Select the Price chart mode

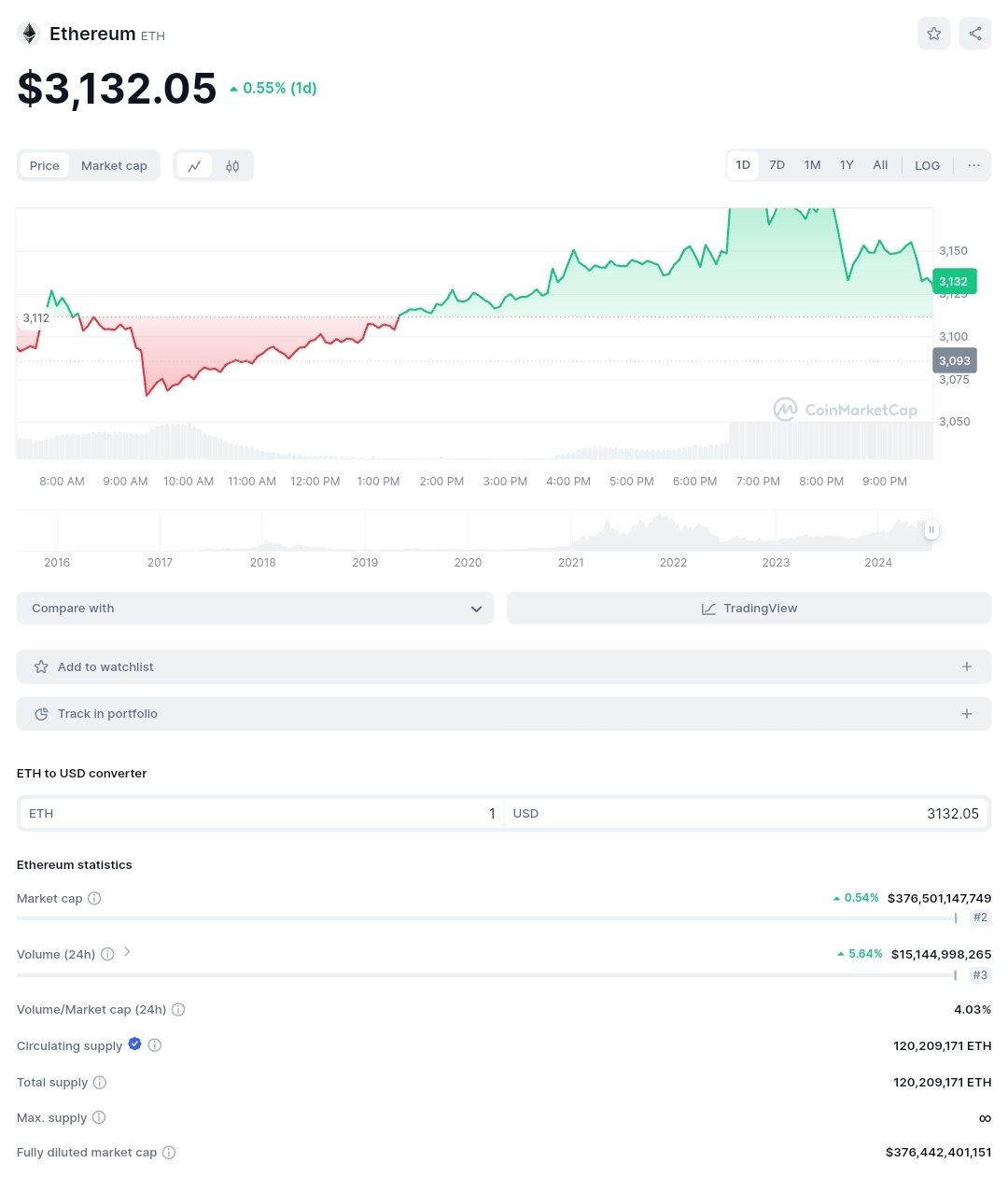44,166
